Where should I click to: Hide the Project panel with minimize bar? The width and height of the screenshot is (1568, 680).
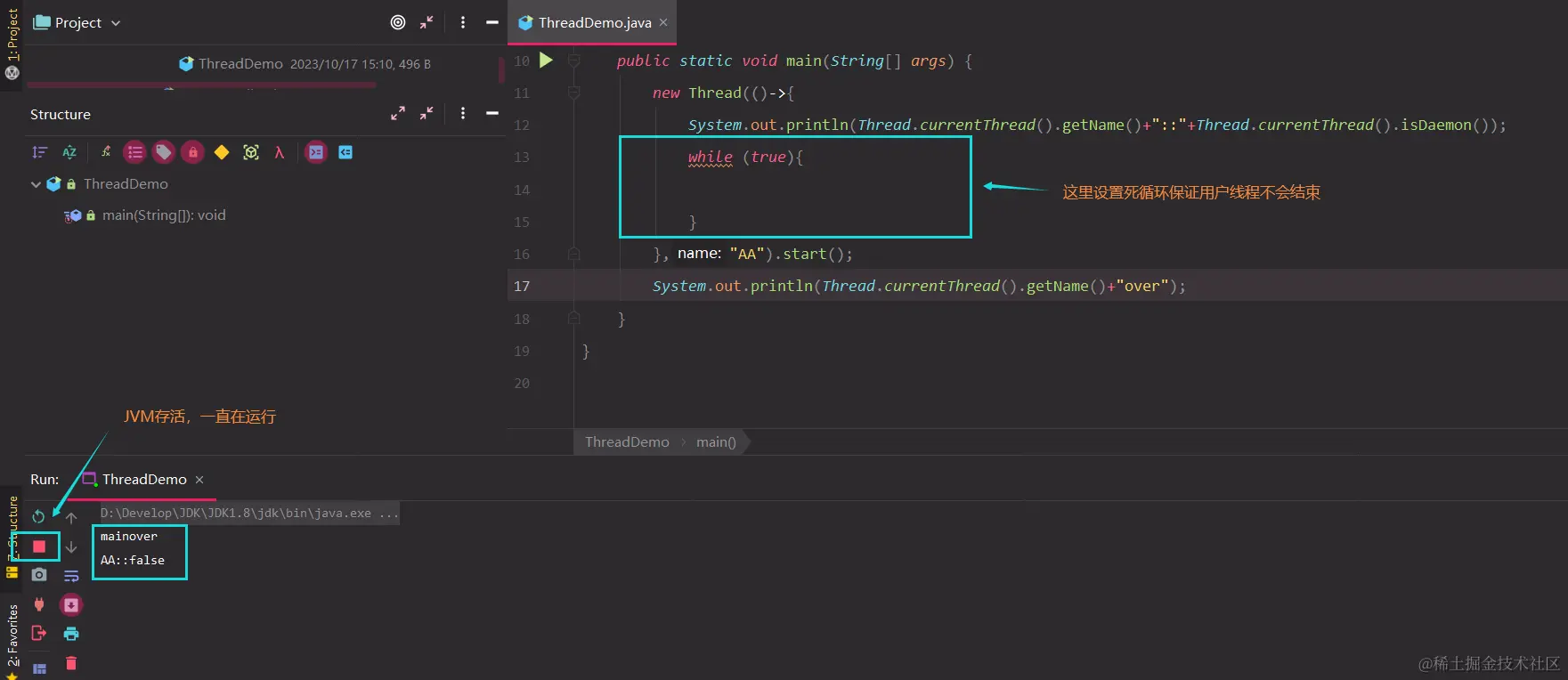click(492, 22)
